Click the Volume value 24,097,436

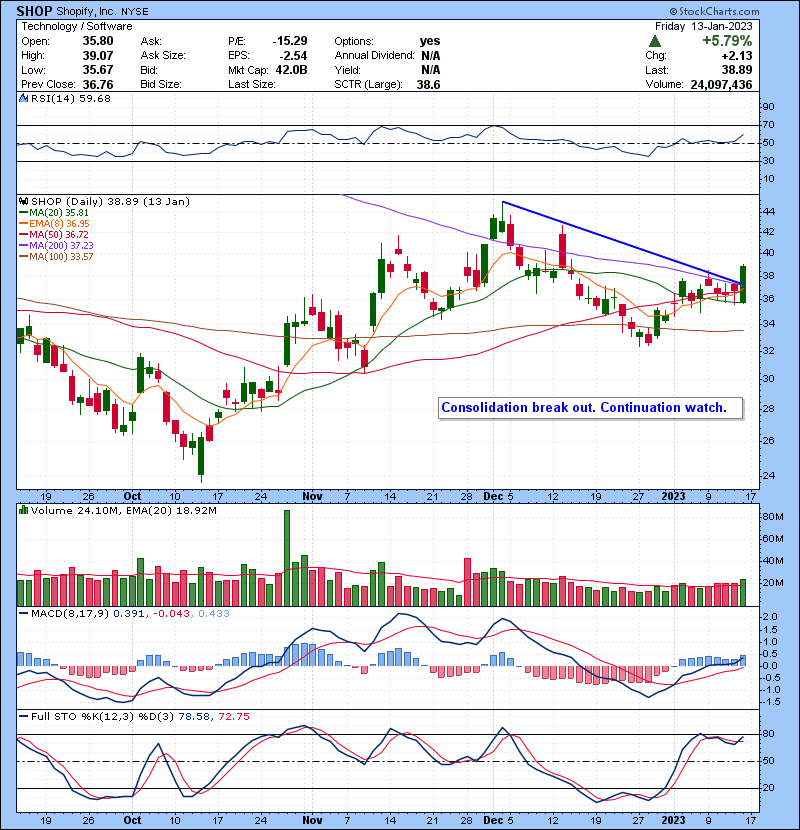click(x=721, y=84)
